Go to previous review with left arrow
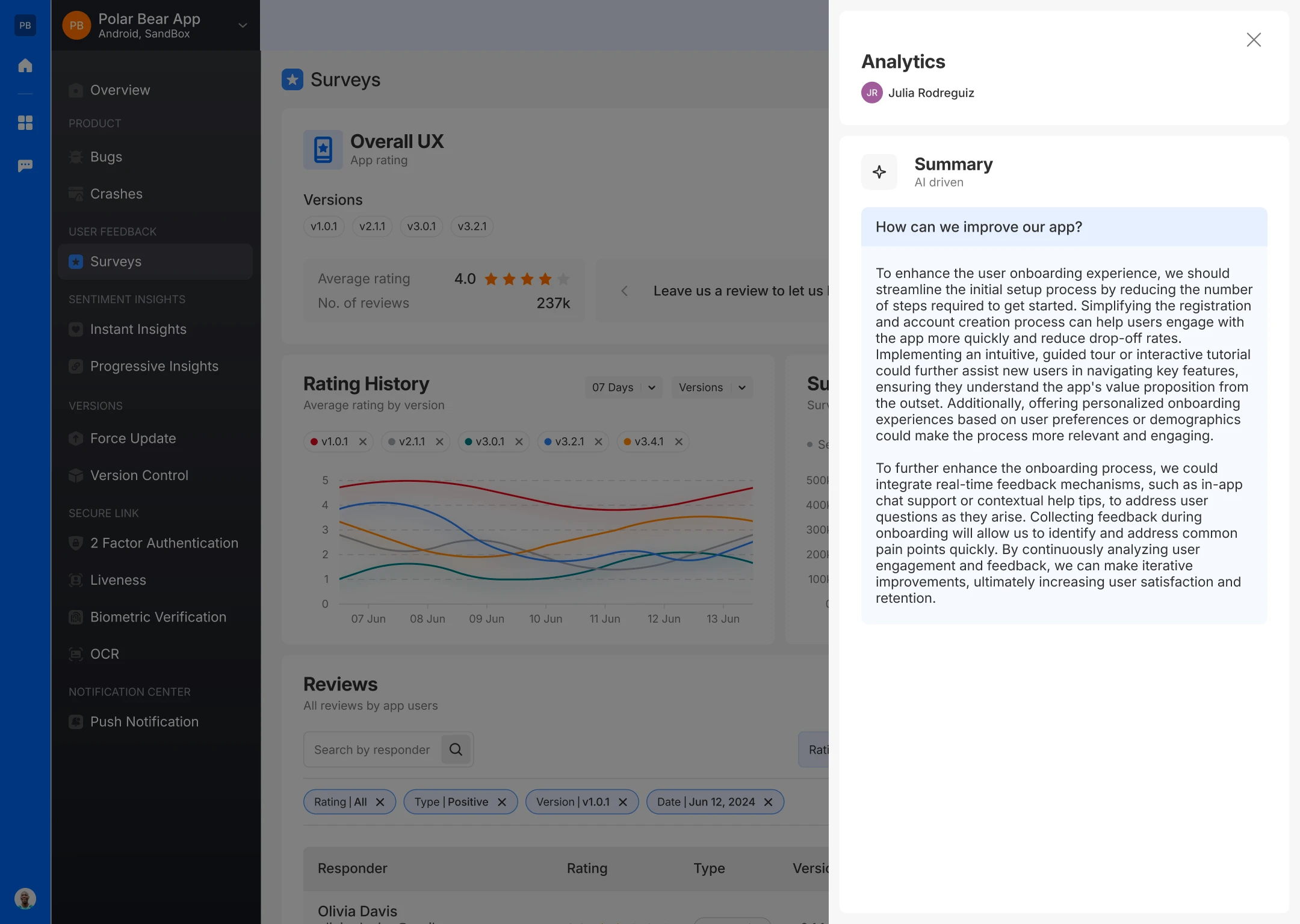Viewport: 1300px width, 924px height. (624, 291)
